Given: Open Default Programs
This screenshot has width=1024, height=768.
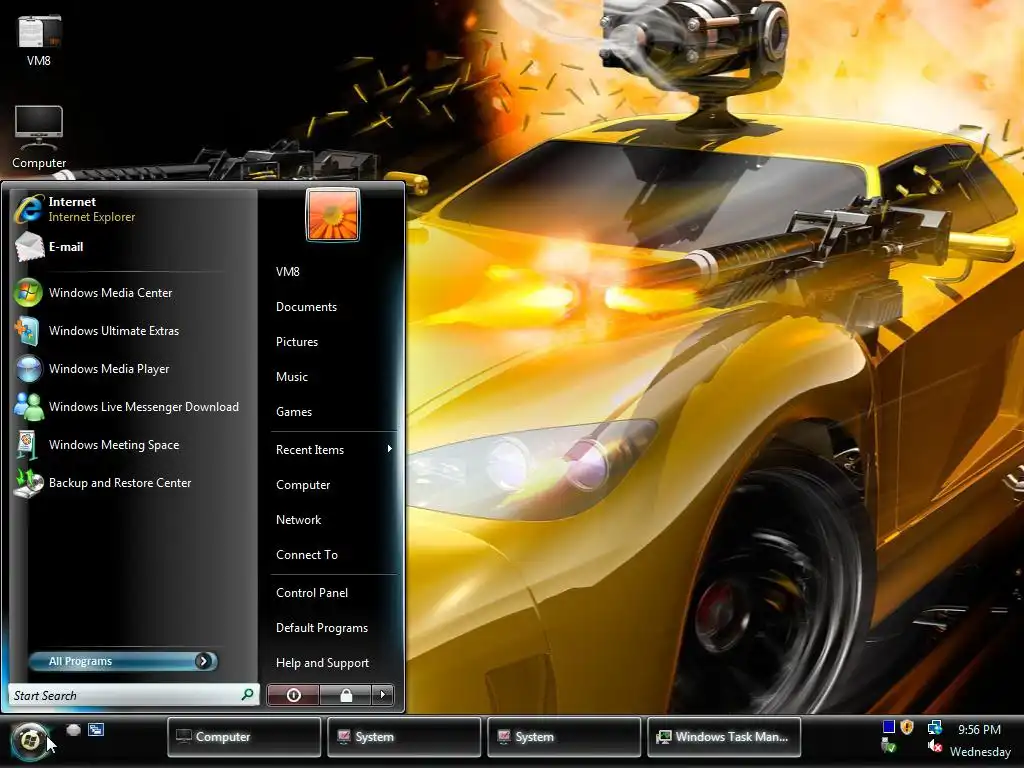Looking at the screenshot, I should point(322,628).
